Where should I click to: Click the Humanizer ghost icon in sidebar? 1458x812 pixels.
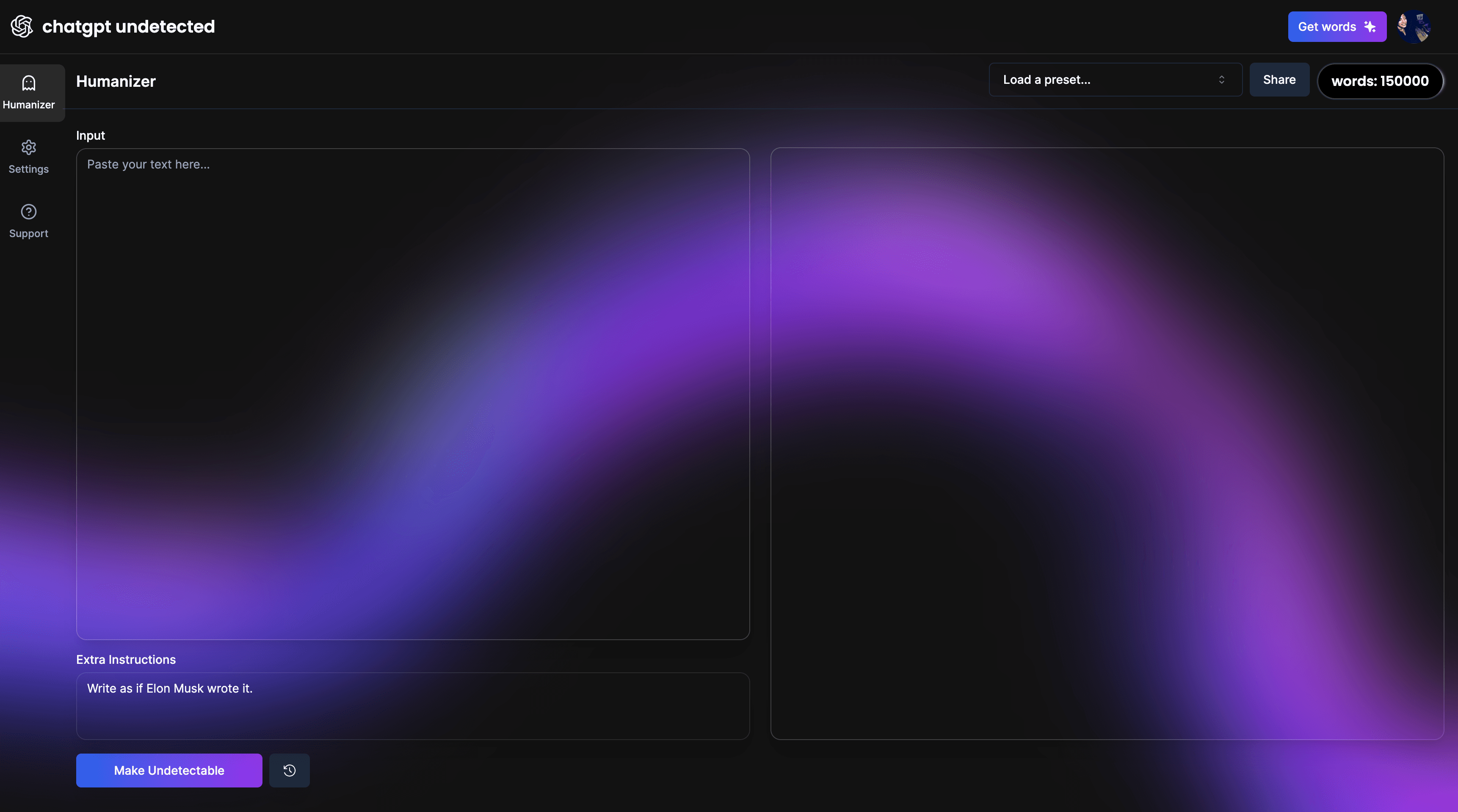tap(28, 83)
